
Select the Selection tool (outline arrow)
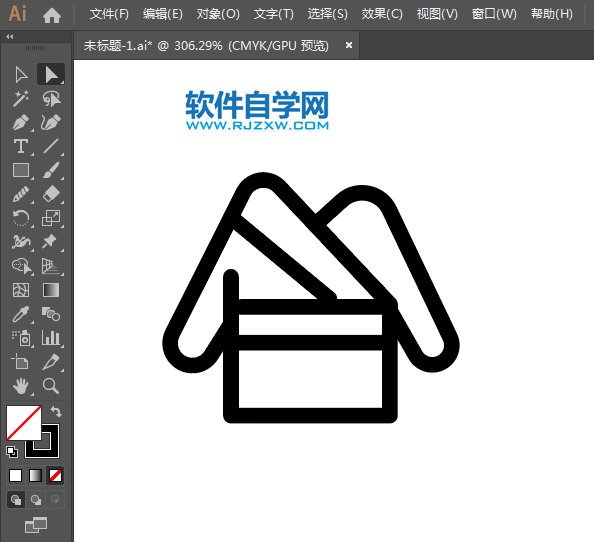point(21,75)
